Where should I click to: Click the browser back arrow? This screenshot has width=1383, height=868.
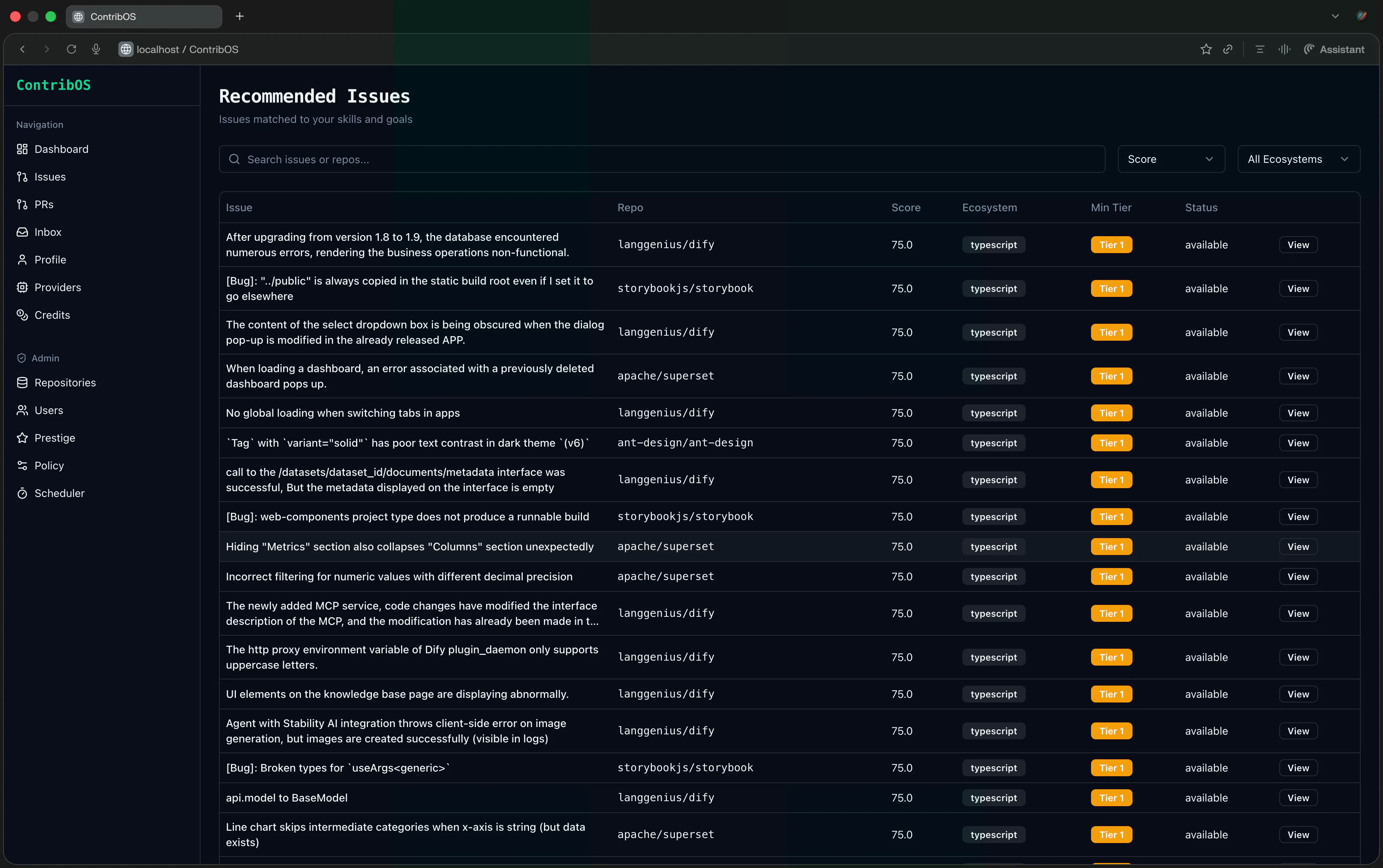coord(23,50)
